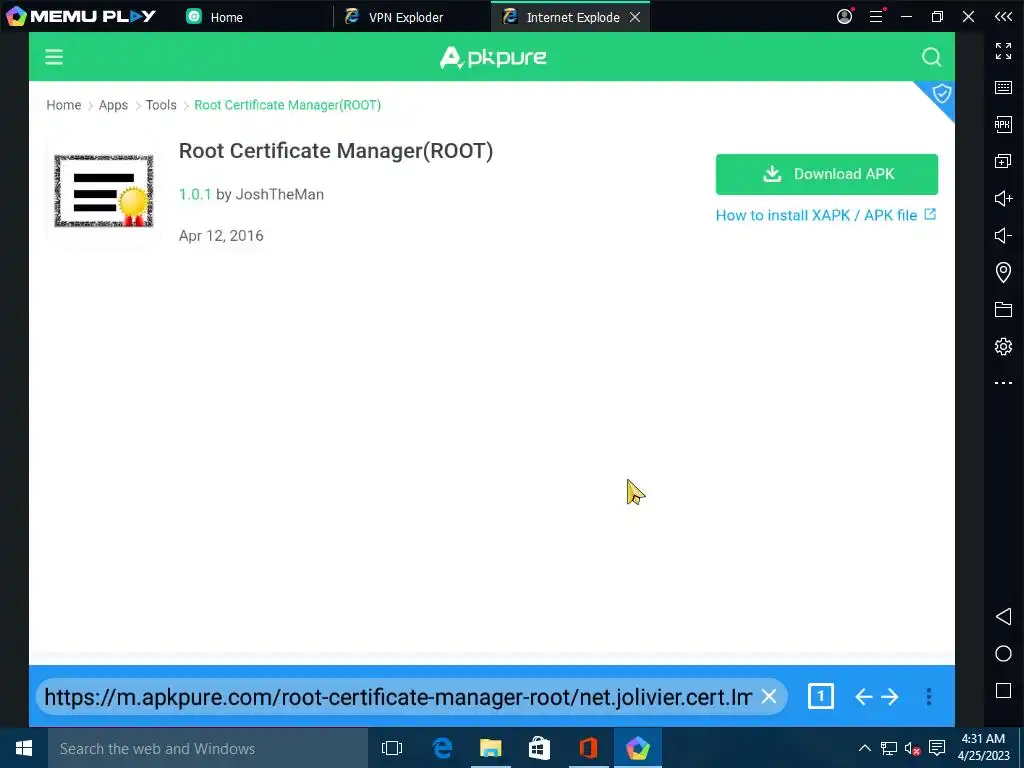
Task: Open the Root Certificate Manager app icon
Action: pyautogui.click(x=104, y=191)
